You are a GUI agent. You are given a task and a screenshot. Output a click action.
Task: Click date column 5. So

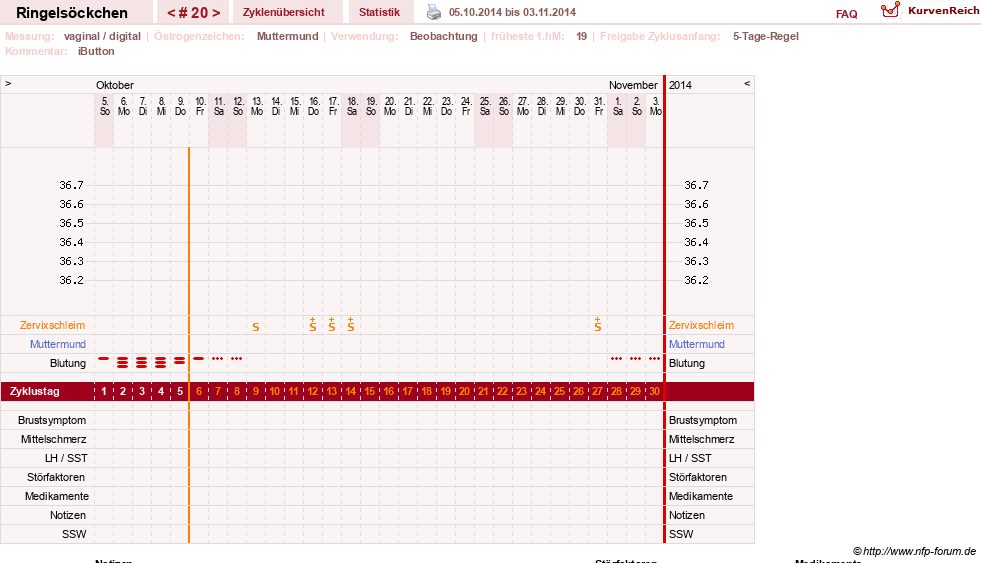point(104,106)
